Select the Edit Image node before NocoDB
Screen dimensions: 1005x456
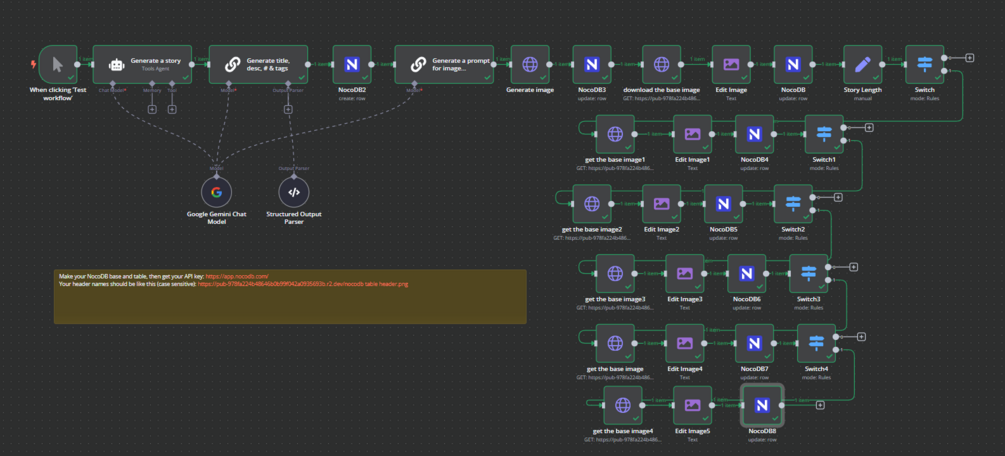731,64
